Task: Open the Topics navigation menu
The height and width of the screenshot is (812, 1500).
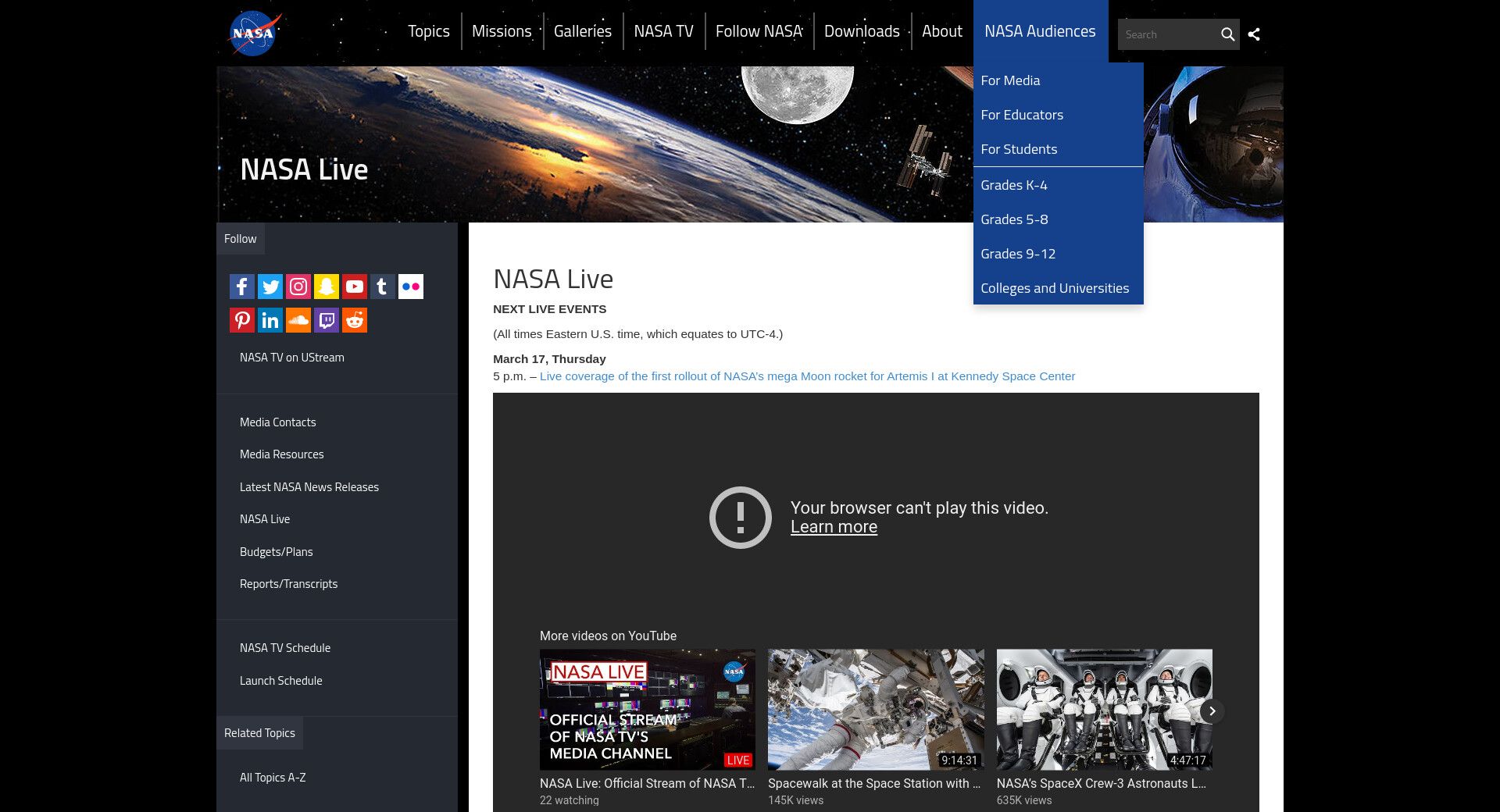Action: tap(428, 31)
